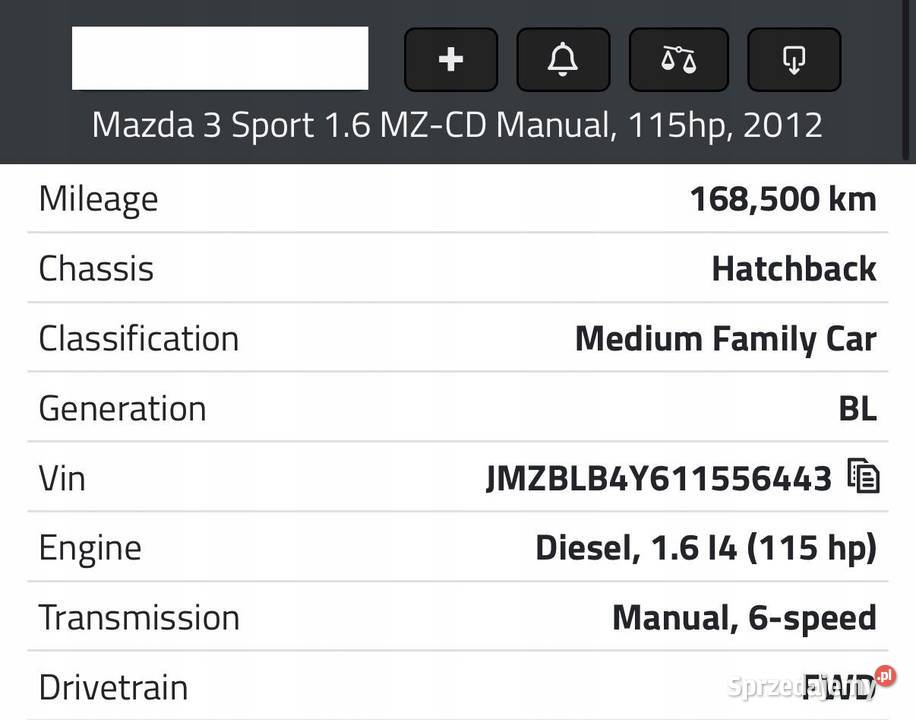Click the Mileage value 168,500 km
Screen dimensions: 916x720
(x=783, y=199)
